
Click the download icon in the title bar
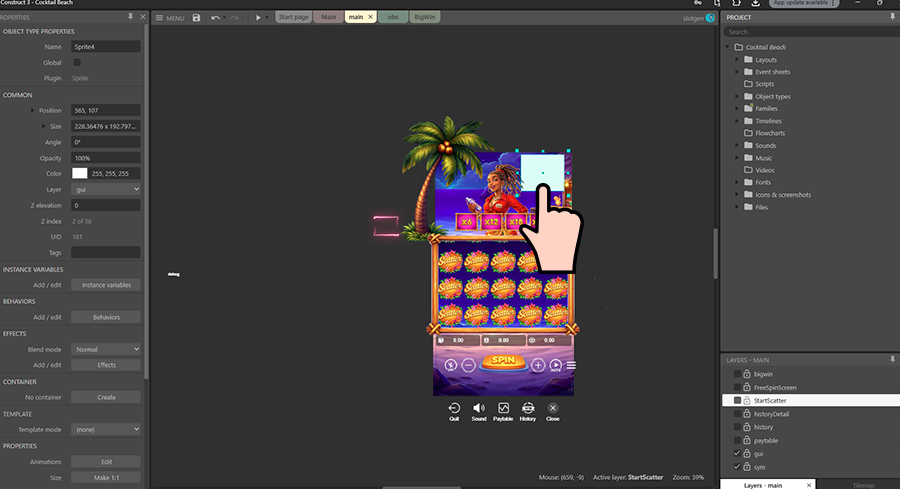(755, 3)
